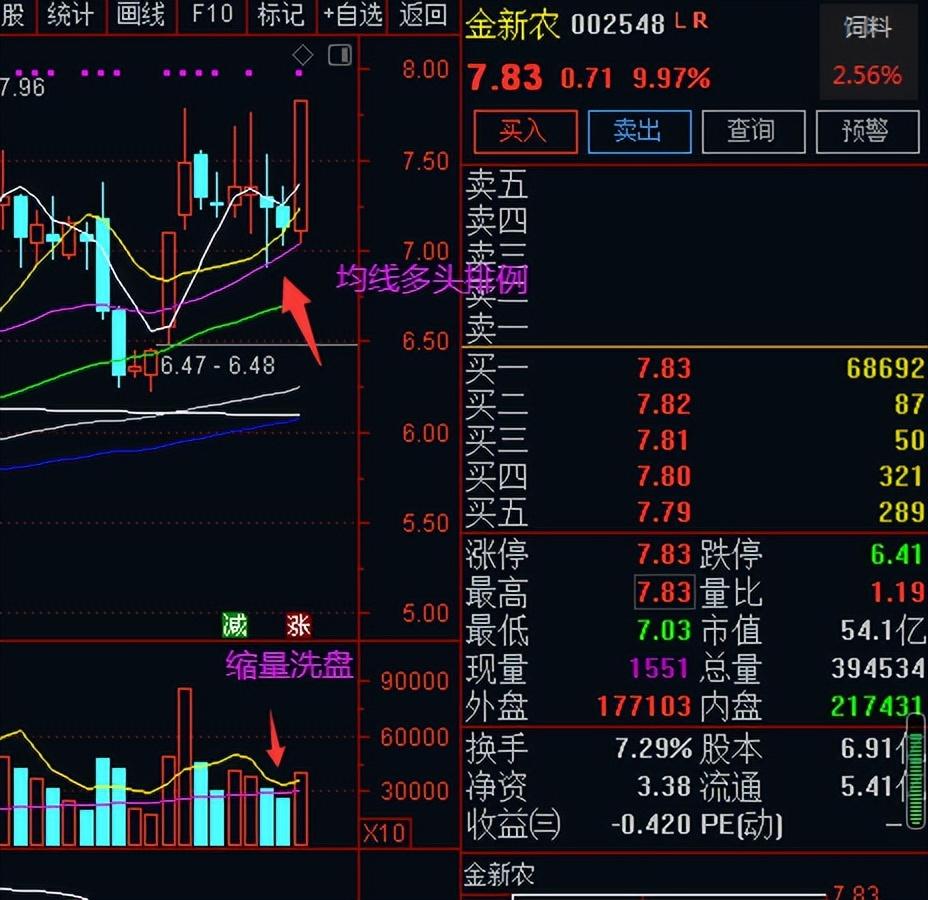Screen dimensions: 928x900
Task: Click the diamond marker icon above chart
Action: (x=302, y=54)
